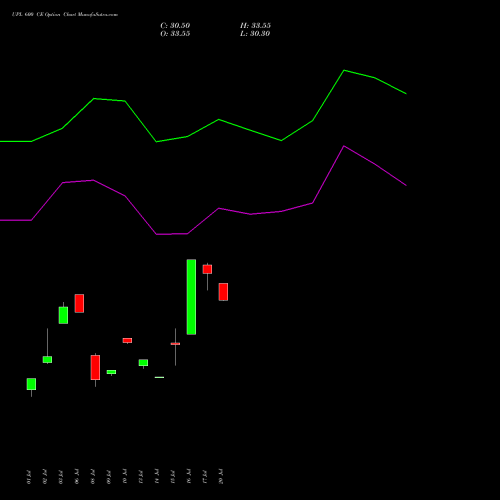The width and height of the screenshot is (500, 500).
Task: Select the low value 'L: 30.30'
Action: pos(255,34)
